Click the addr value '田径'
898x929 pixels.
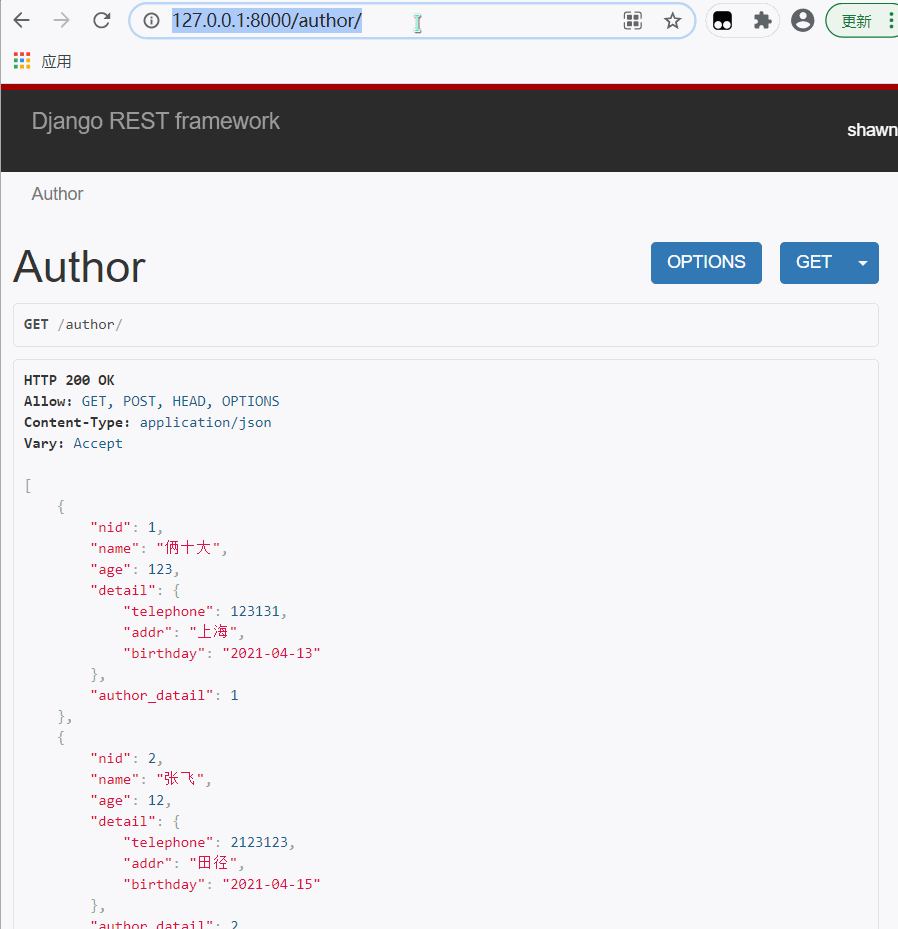point(213,863)
